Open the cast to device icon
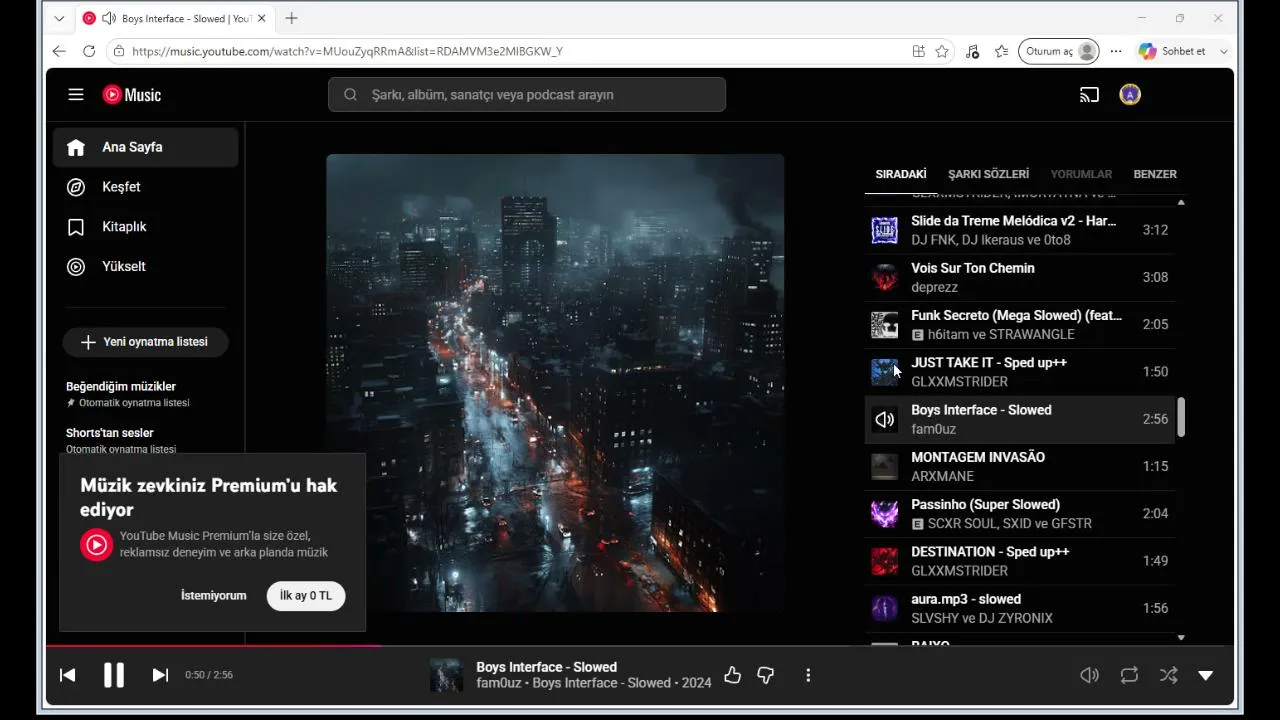Image resolution: width=1280 pixels, height=720 pixels. point(1089,95)
